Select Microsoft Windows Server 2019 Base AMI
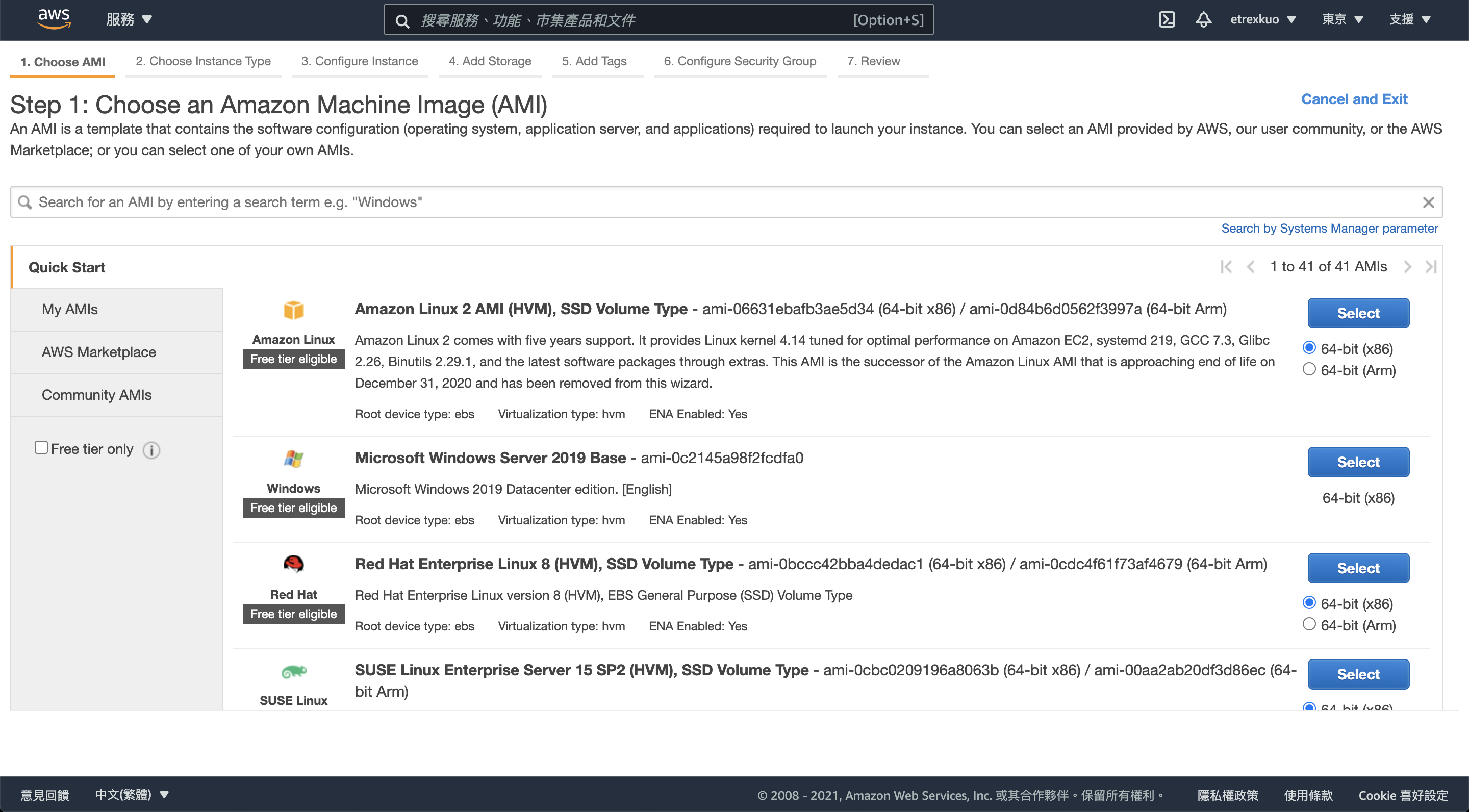The height and width of the screenshot is (812, 1469). tap(1358, 462)
